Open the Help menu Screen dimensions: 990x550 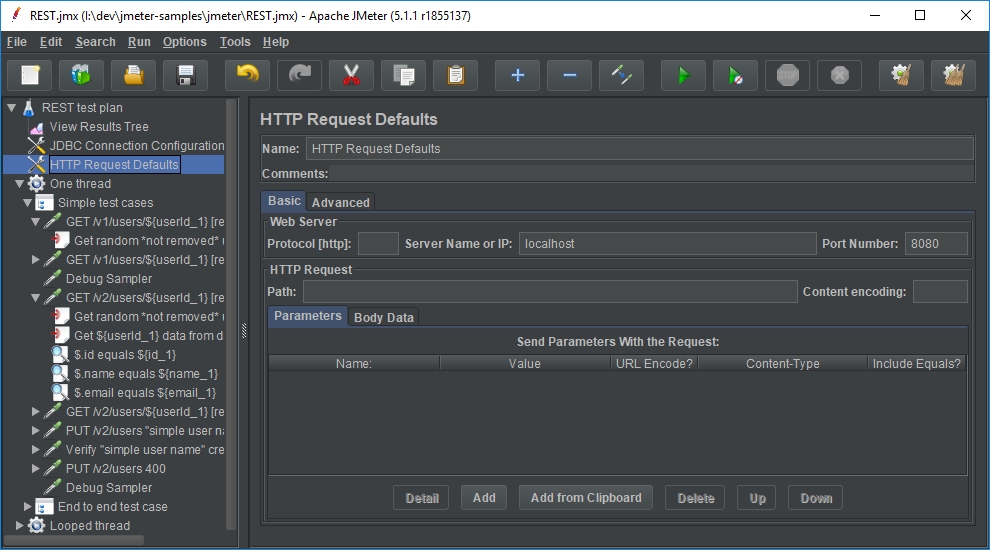coord(276,42)
